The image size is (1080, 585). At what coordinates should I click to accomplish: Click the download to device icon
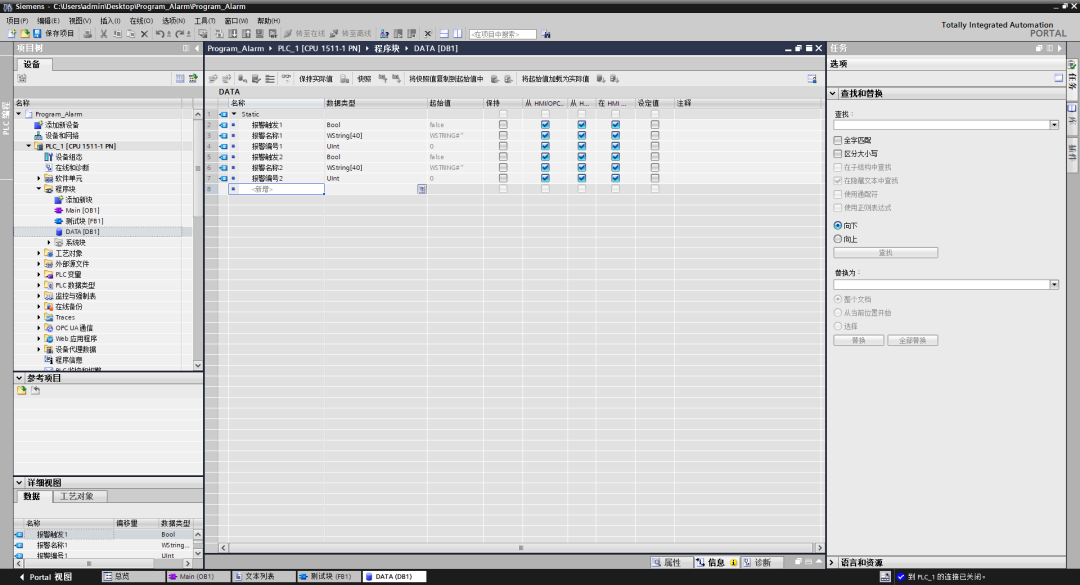(233, 34)
